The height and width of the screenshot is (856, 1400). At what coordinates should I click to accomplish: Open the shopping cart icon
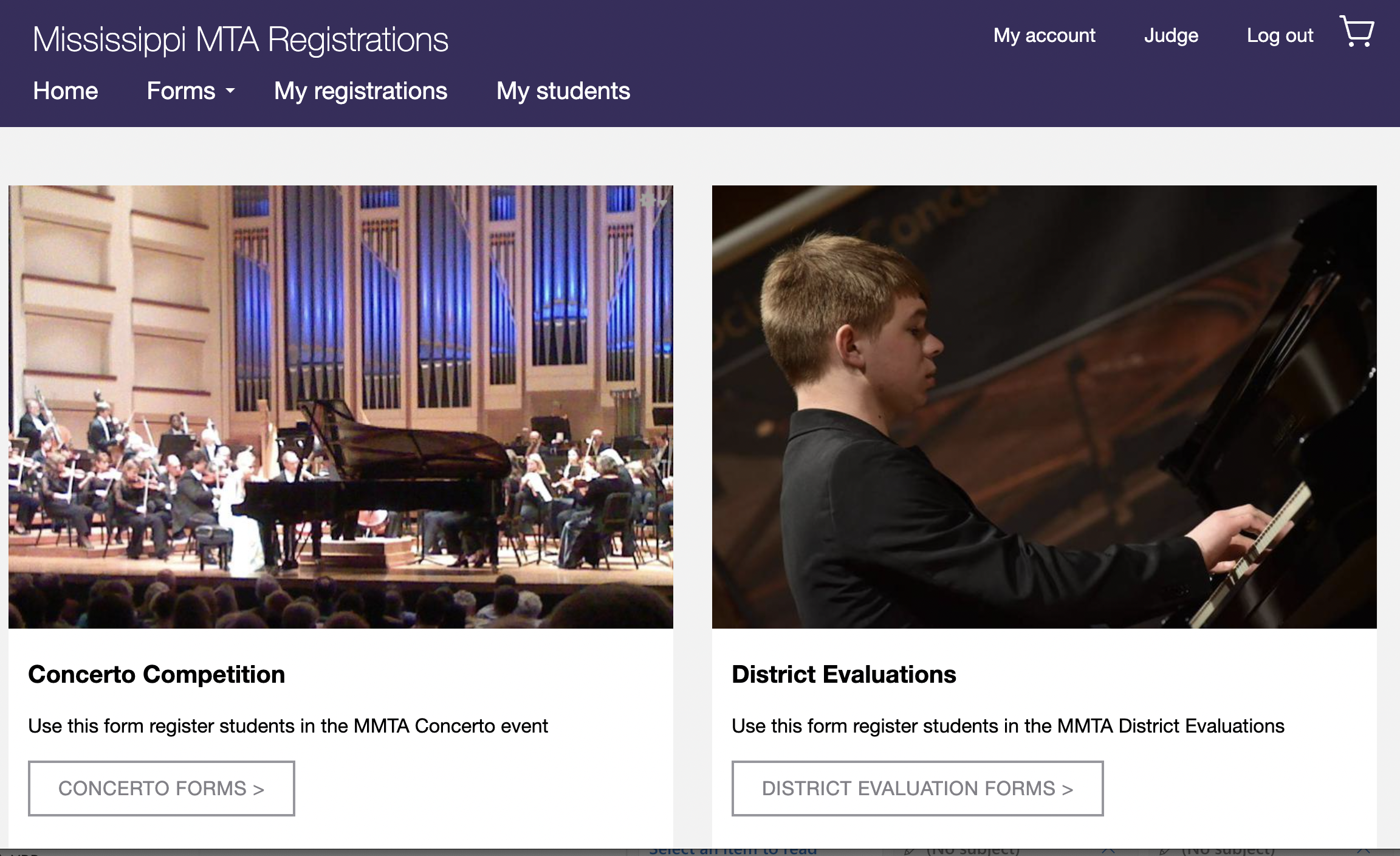coord(1356,32)
